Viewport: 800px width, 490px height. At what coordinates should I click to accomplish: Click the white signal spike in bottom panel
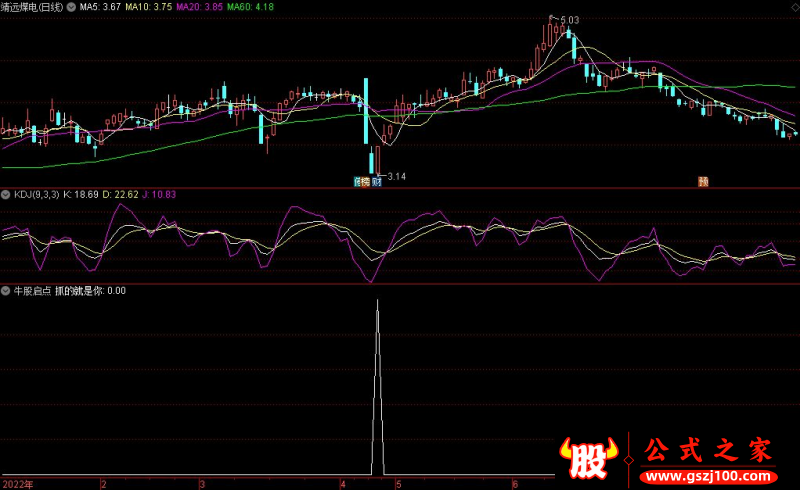(x=378, y=388)
